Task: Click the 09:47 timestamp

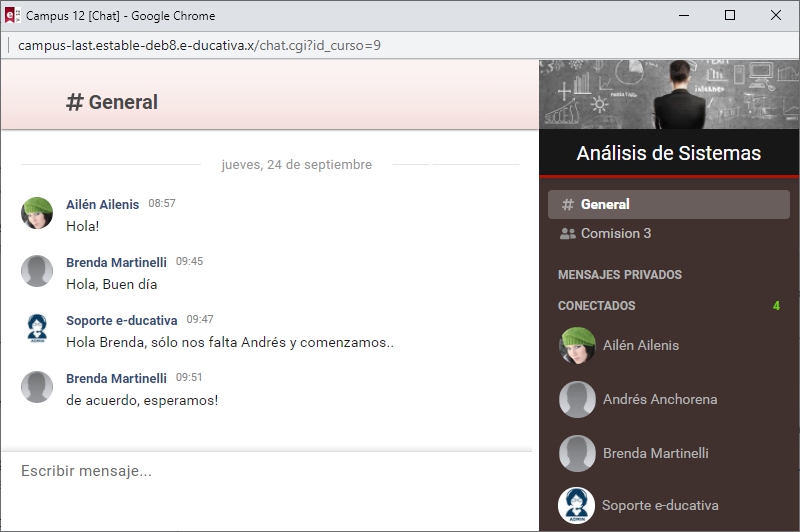Action: click(200, 319)
